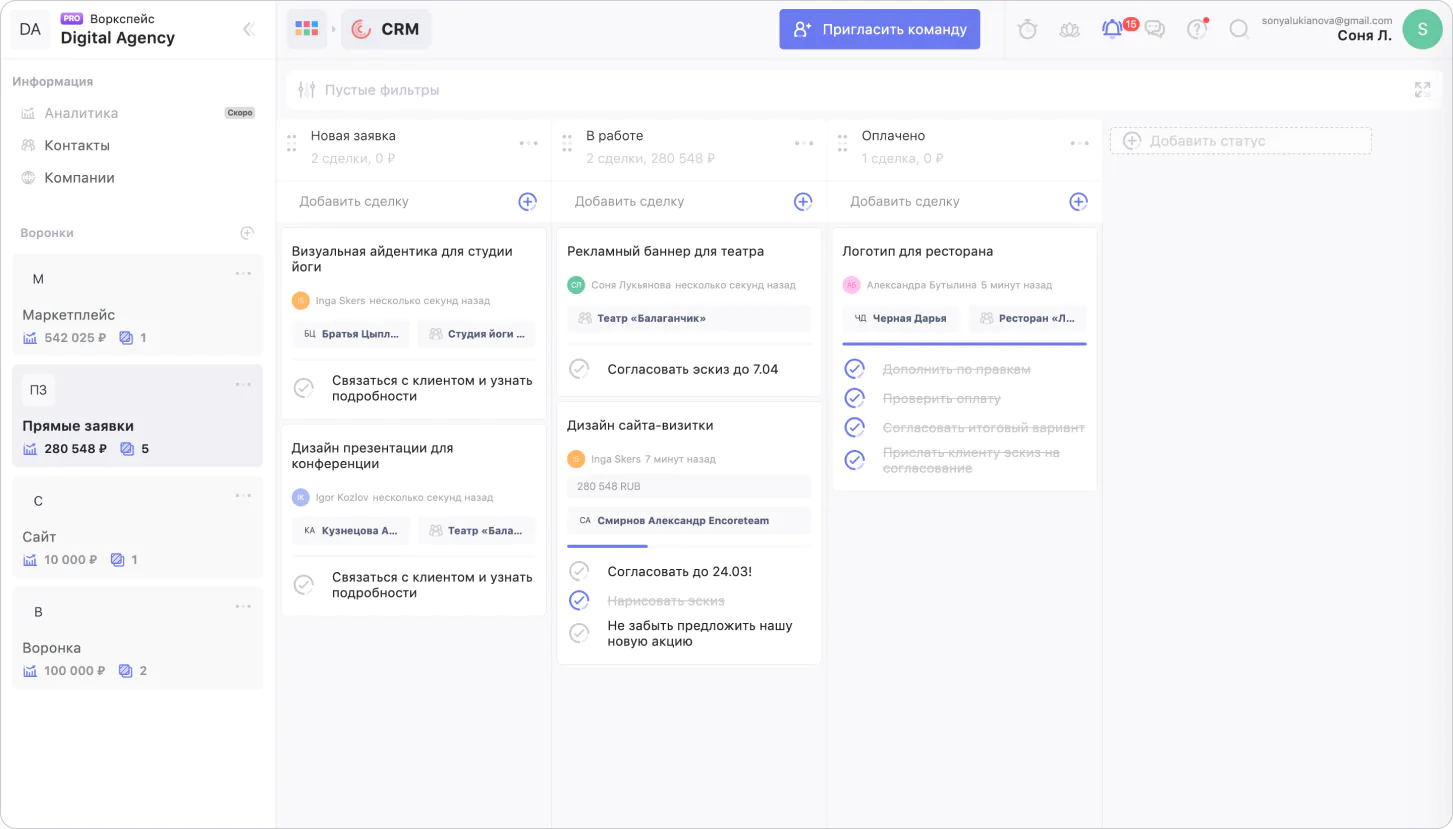
Task: Click DA workspace logo
Action: pos(30,29)
